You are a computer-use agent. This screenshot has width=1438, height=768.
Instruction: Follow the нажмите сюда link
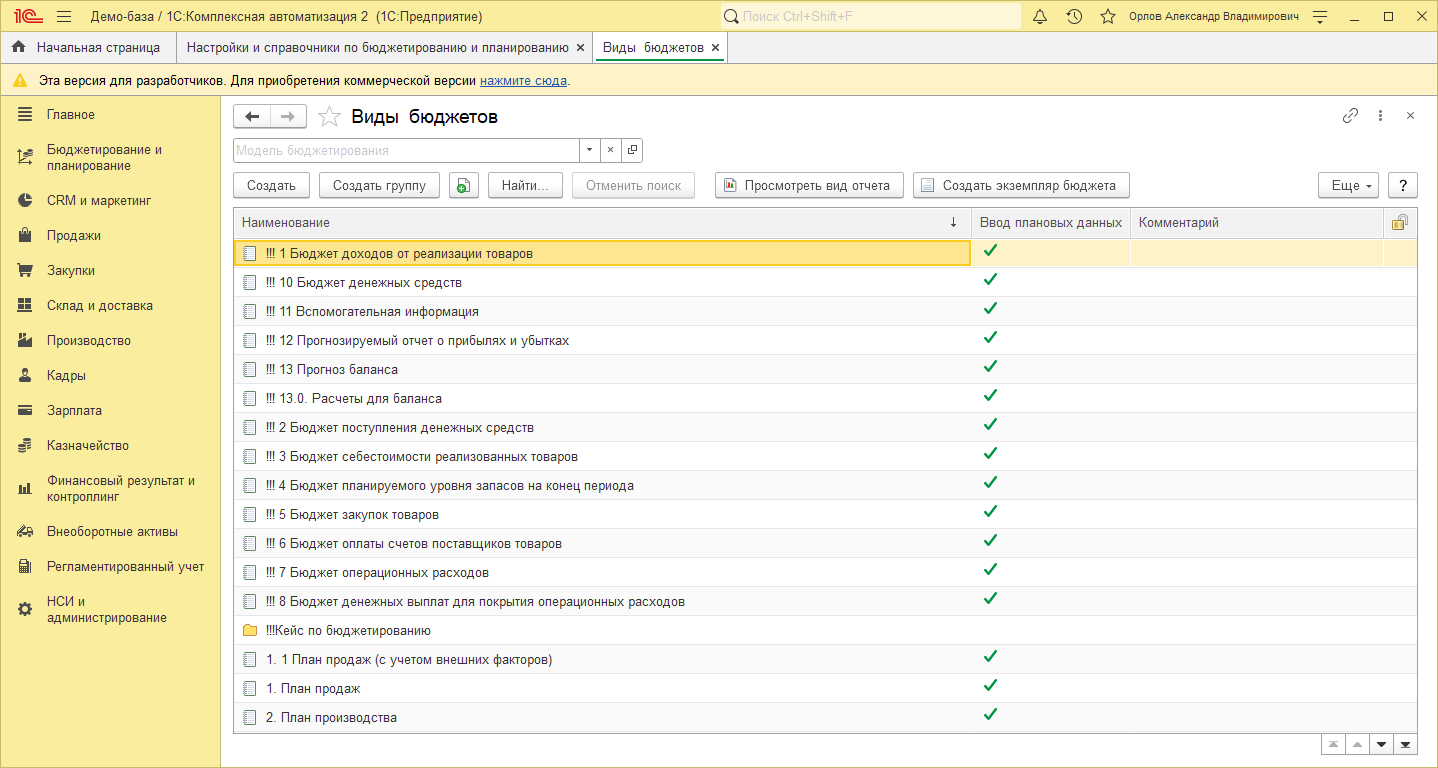tap(523, 80)
